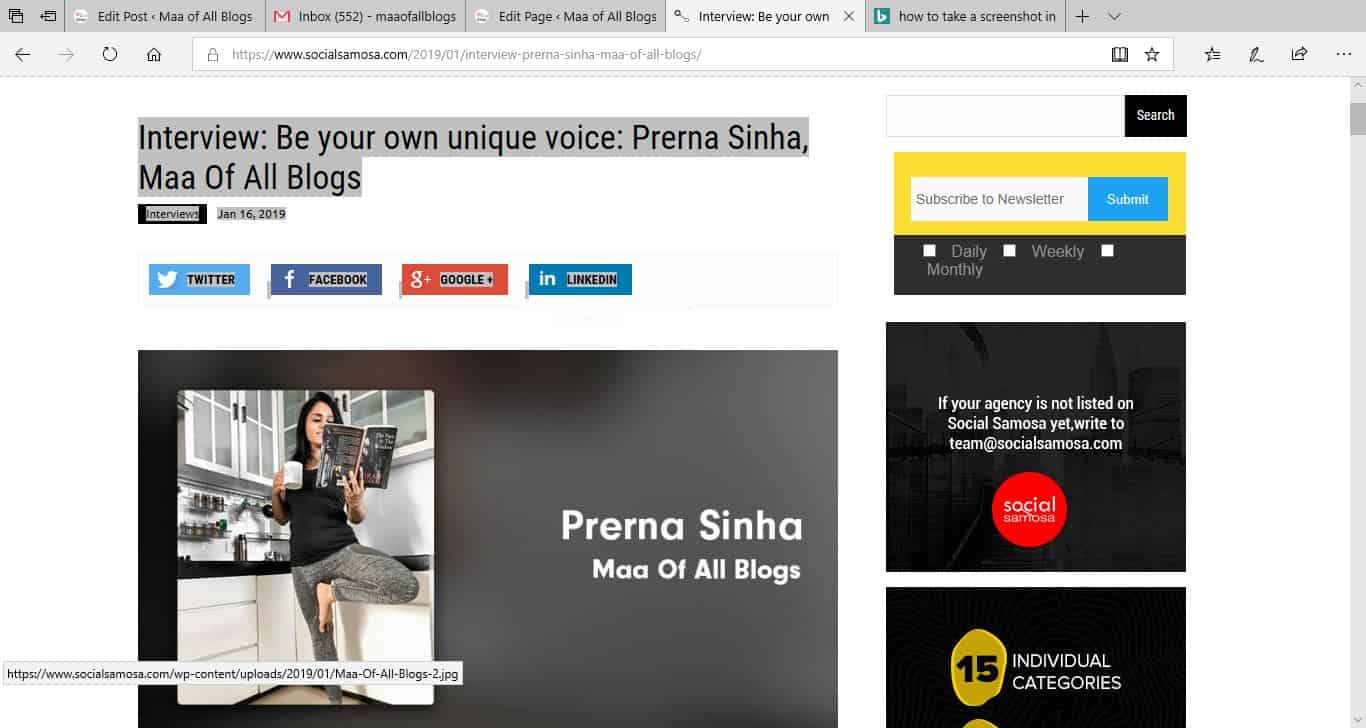
Task: Open Reading view book icon
Action: [x=1120, y=55]
